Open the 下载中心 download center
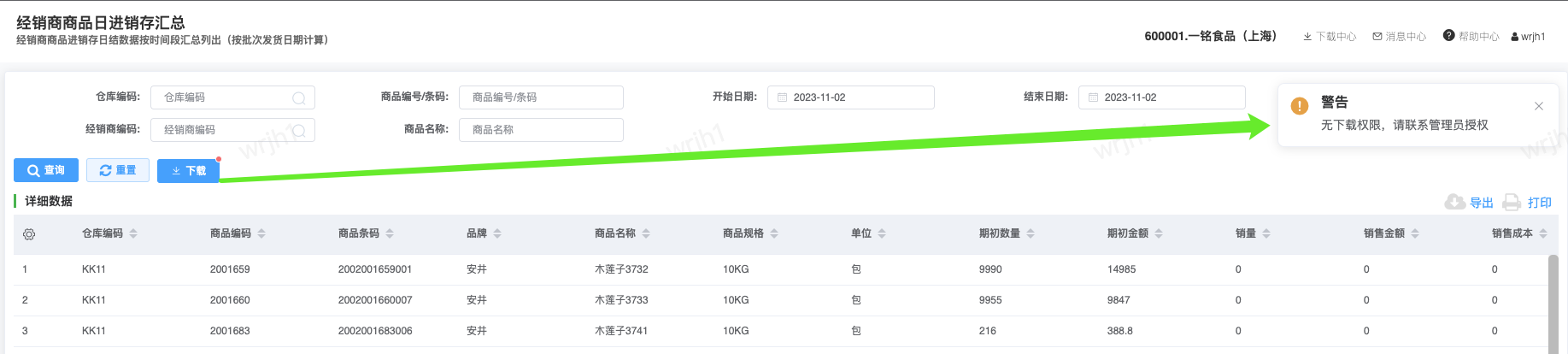1568x354 pixels. click(1329, 37)
